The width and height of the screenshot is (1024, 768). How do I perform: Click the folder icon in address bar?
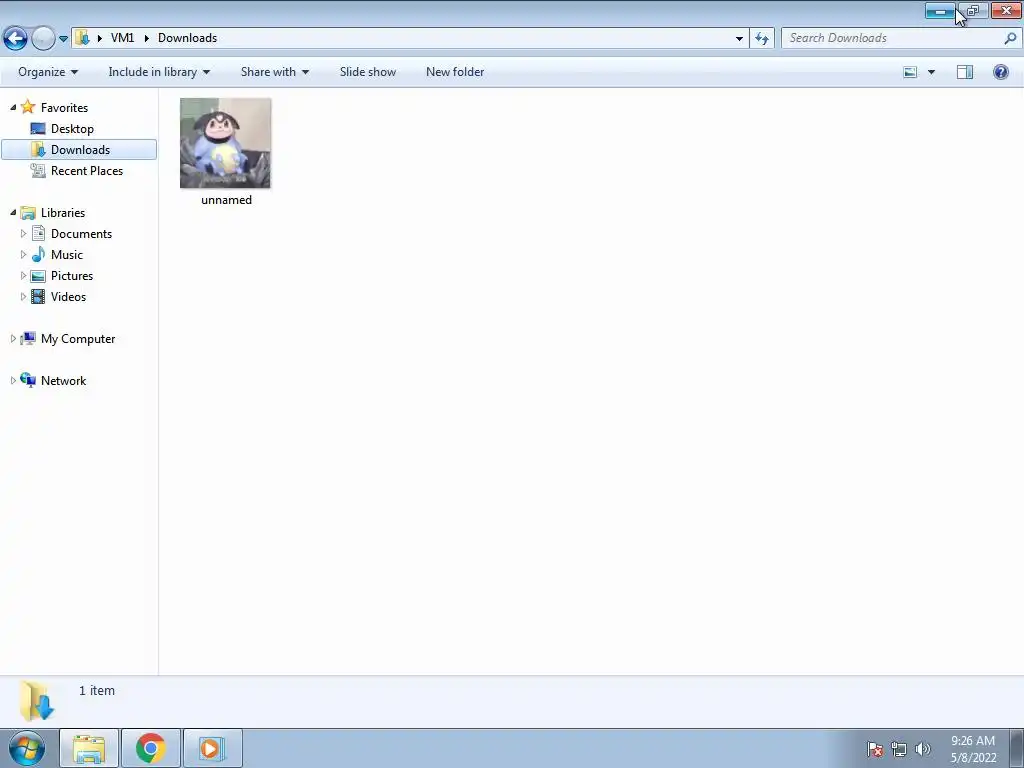pos(82,38)
